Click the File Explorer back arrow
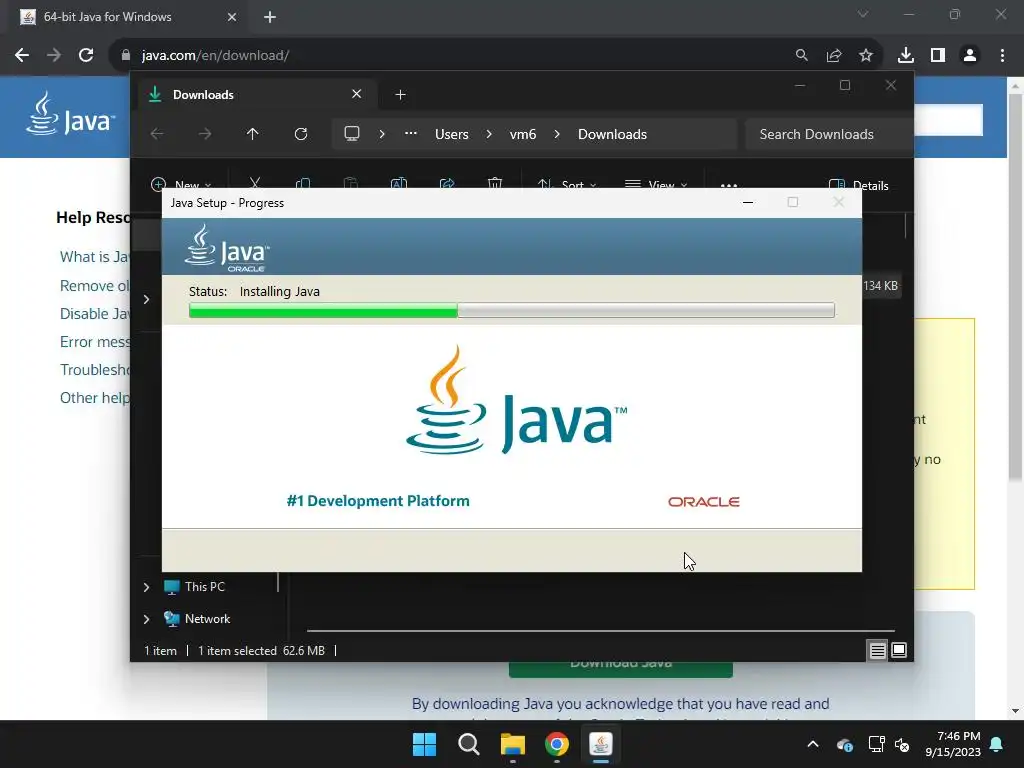 [157, 134]
